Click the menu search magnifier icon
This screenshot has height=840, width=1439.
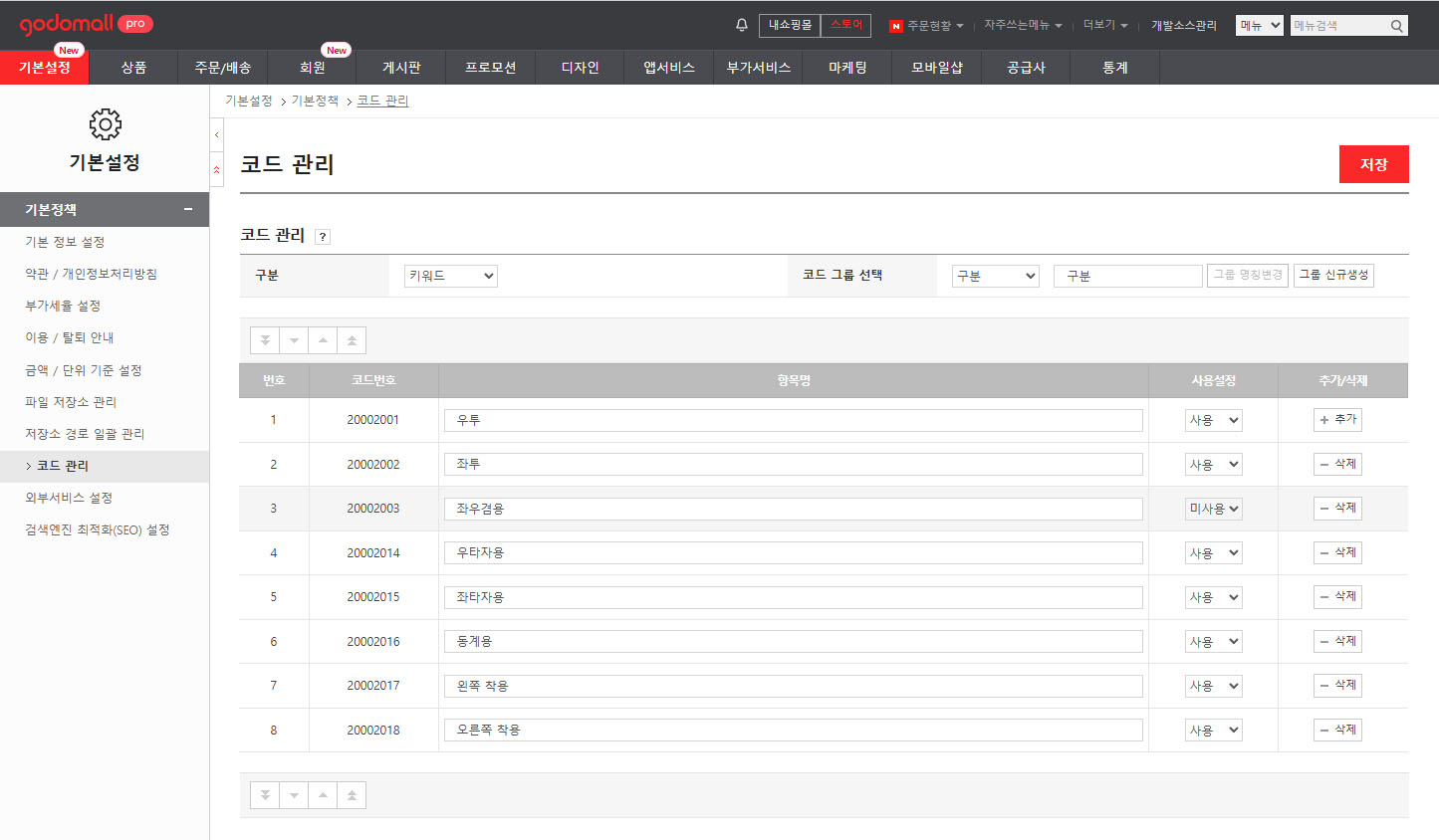[x=1397, y=26]
